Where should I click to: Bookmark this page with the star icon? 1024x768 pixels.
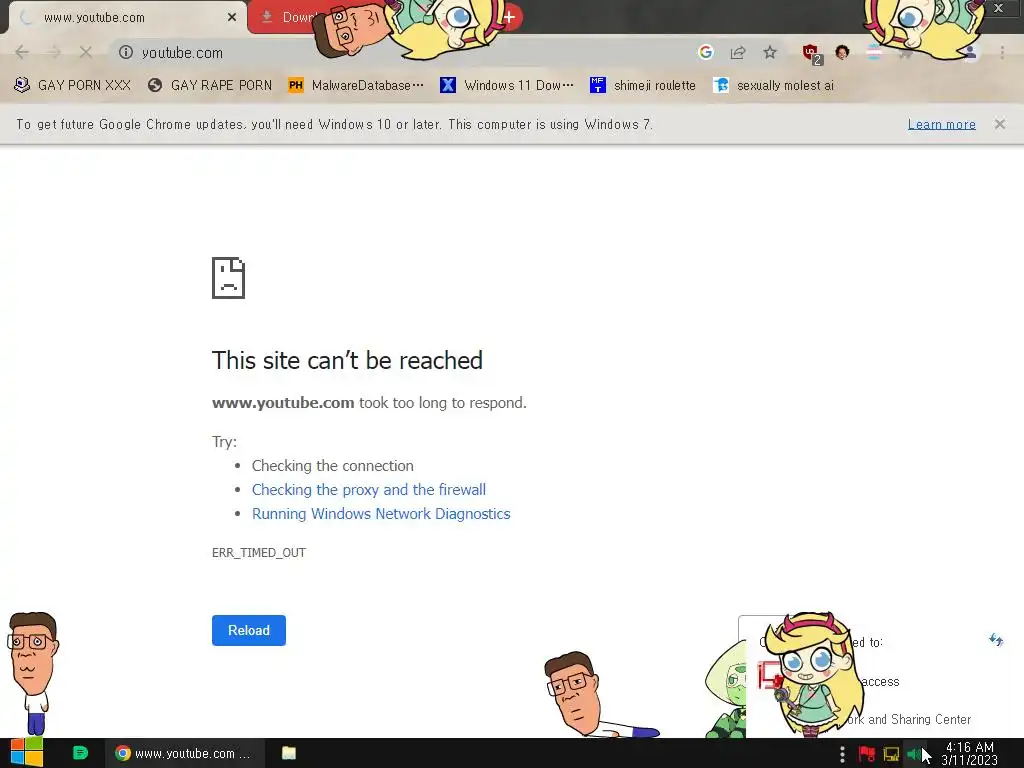pos(770,52)
